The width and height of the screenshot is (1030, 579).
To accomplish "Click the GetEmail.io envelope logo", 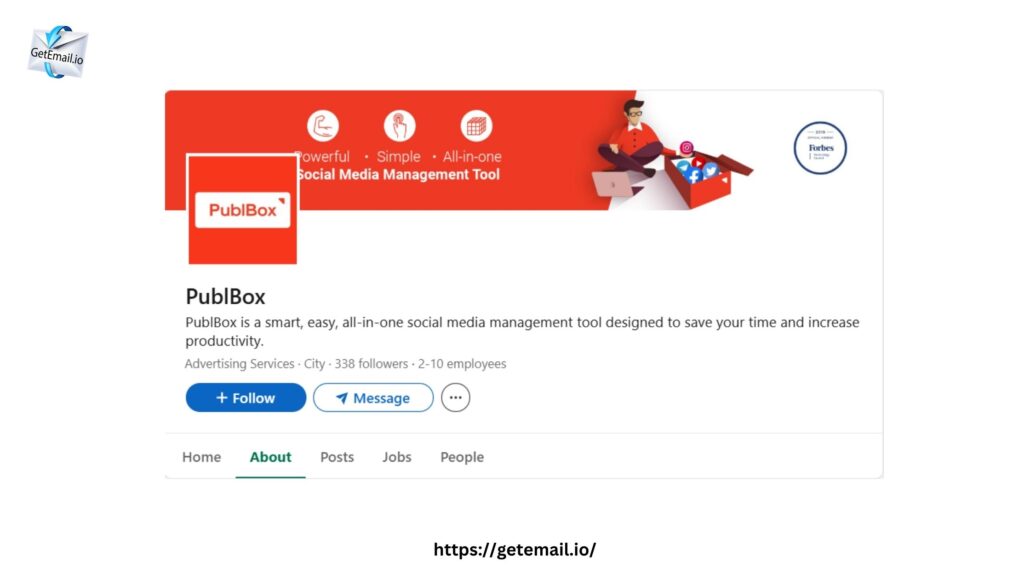I will click(x=58, y=52).
